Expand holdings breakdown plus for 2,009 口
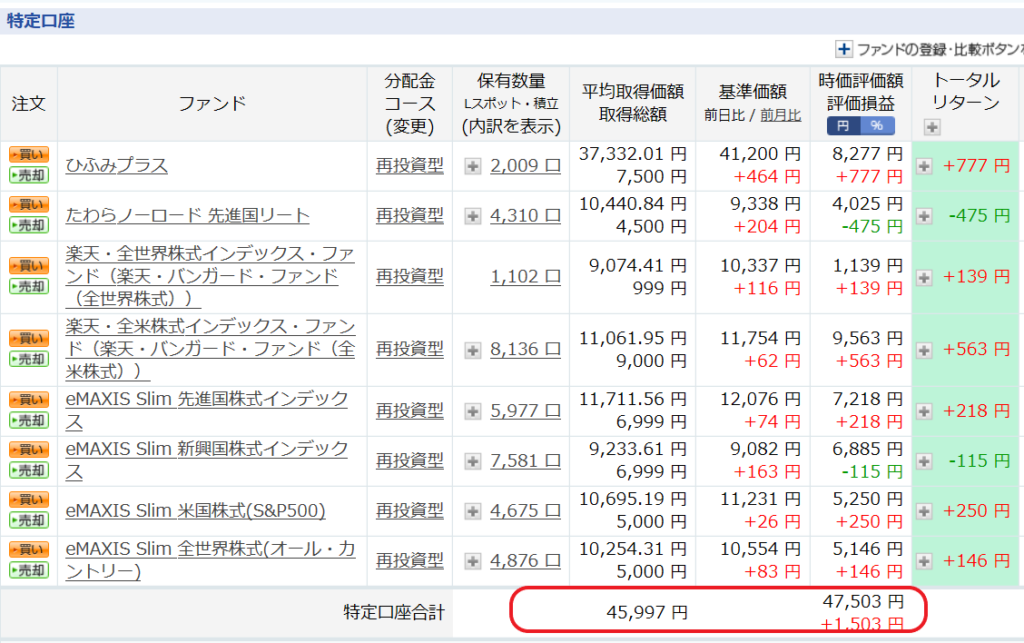This screenshot has width=1024, height=643. [473, 166]
